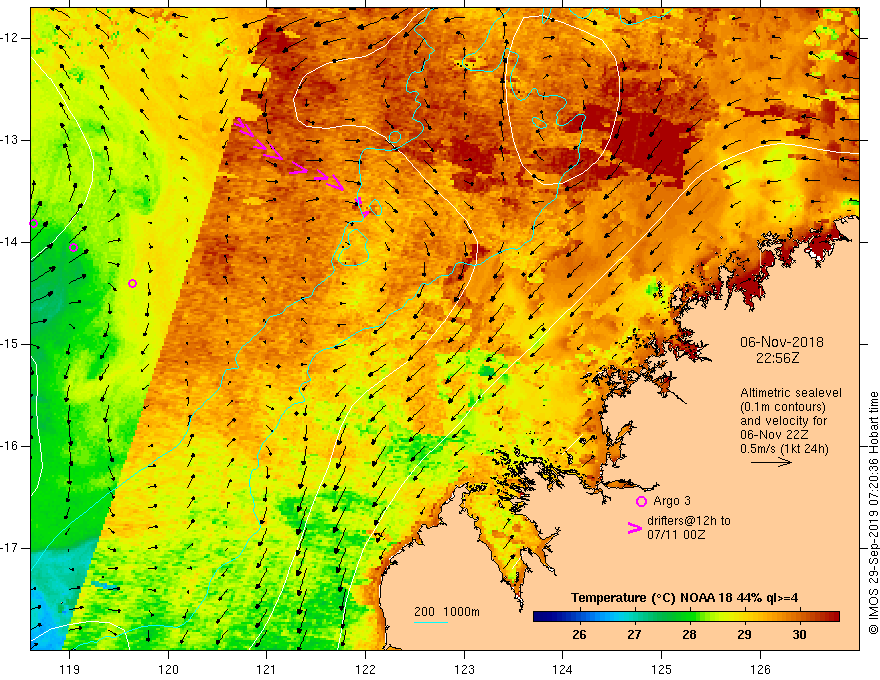Click the 121 longitude axis label
880x680 pixels.
click(267, 669)
